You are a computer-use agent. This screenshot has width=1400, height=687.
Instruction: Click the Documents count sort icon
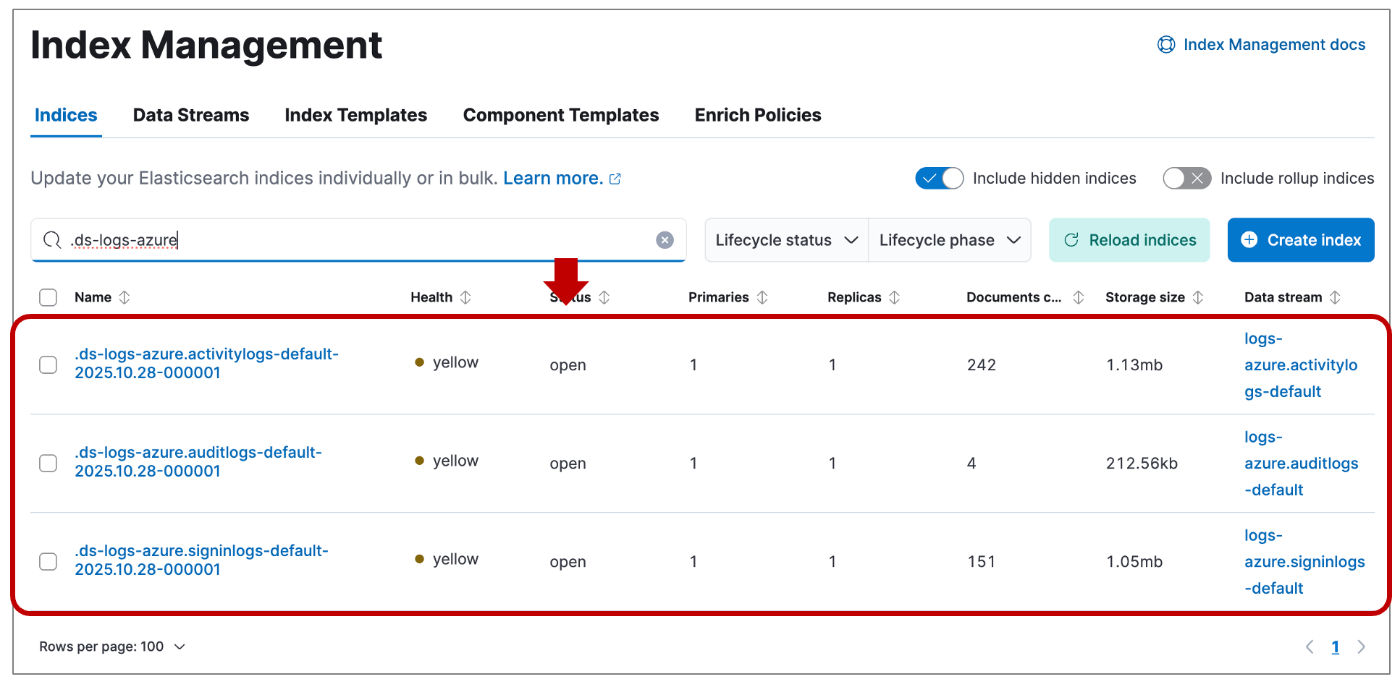[1078, 297]
